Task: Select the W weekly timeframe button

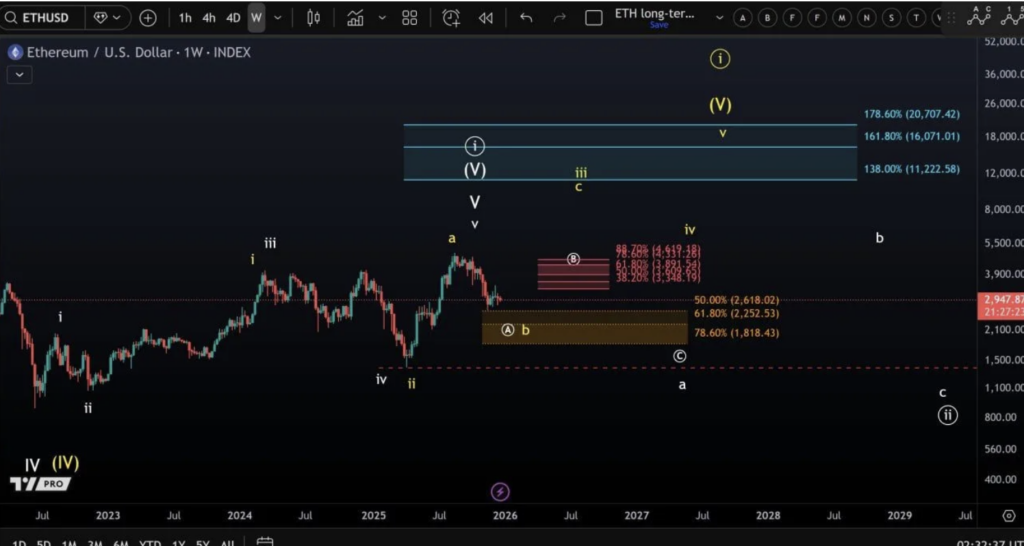Action: pos(256,18)
